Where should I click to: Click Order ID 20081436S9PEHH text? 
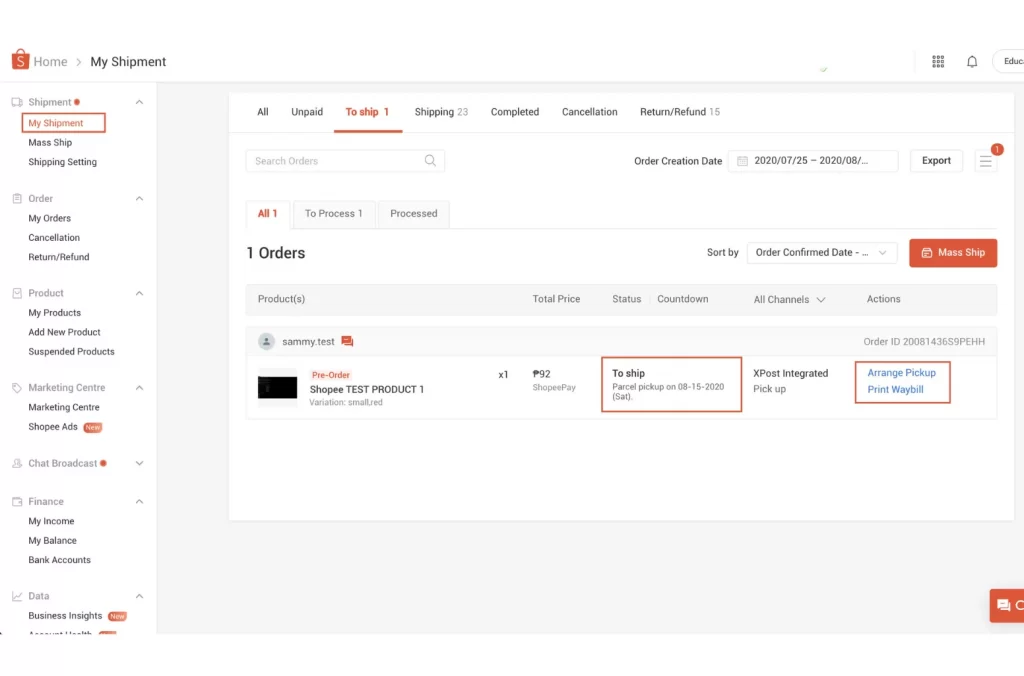tap(924, 342)
